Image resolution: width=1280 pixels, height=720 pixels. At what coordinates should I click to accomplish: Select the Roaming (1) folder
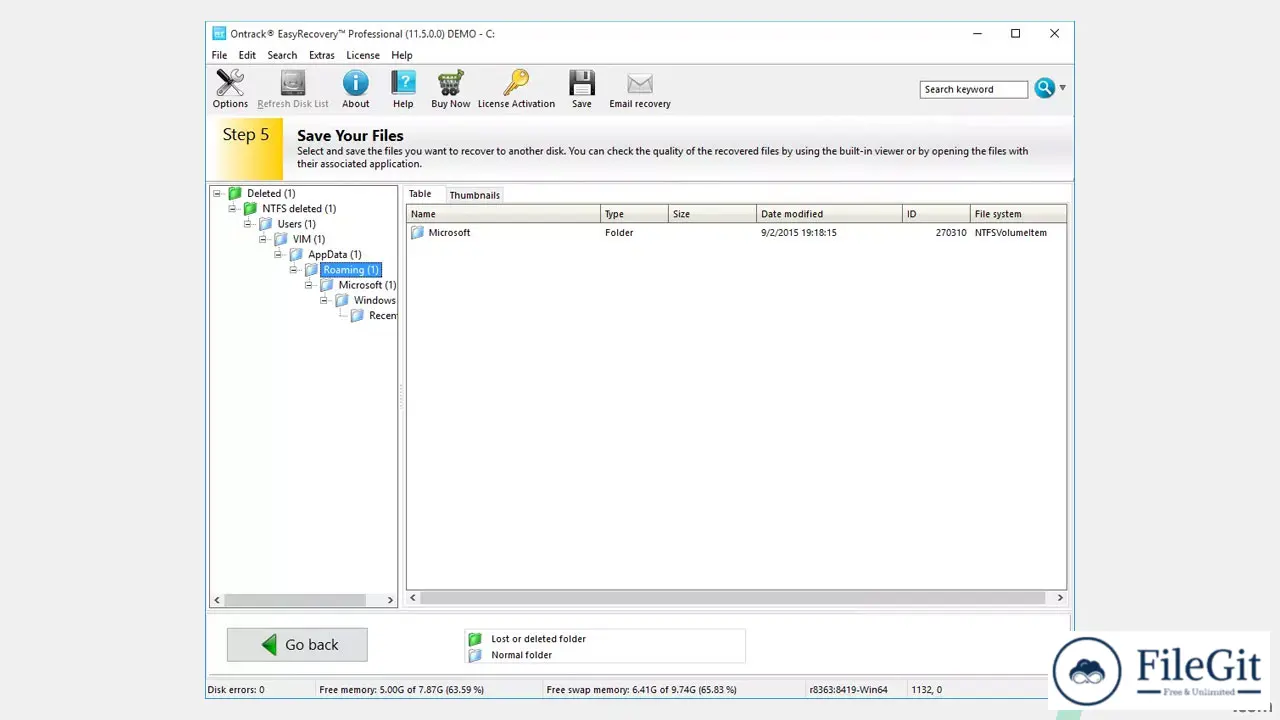pyautogui.click(x=351, y=270)
